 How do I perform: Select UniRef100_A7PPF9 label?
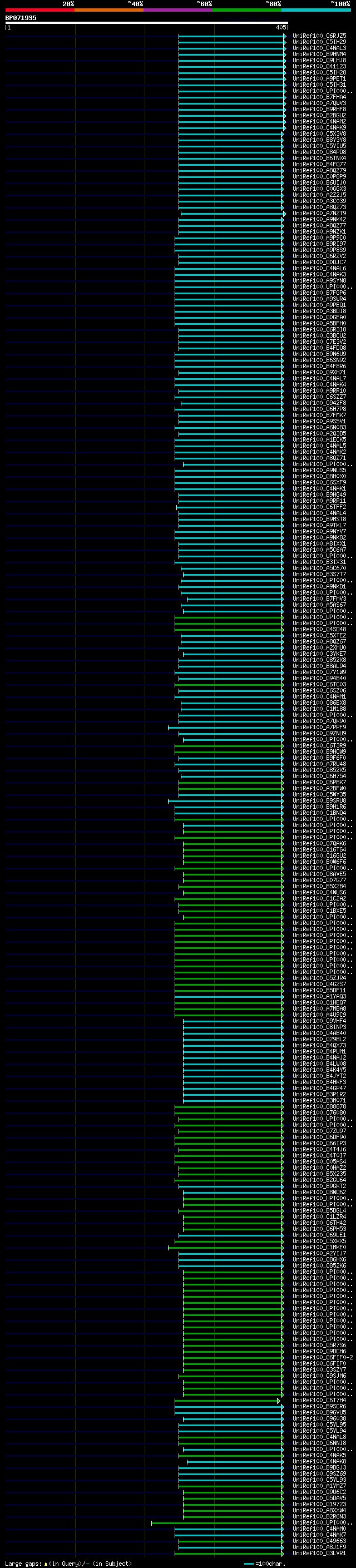[x=319, y=727]
